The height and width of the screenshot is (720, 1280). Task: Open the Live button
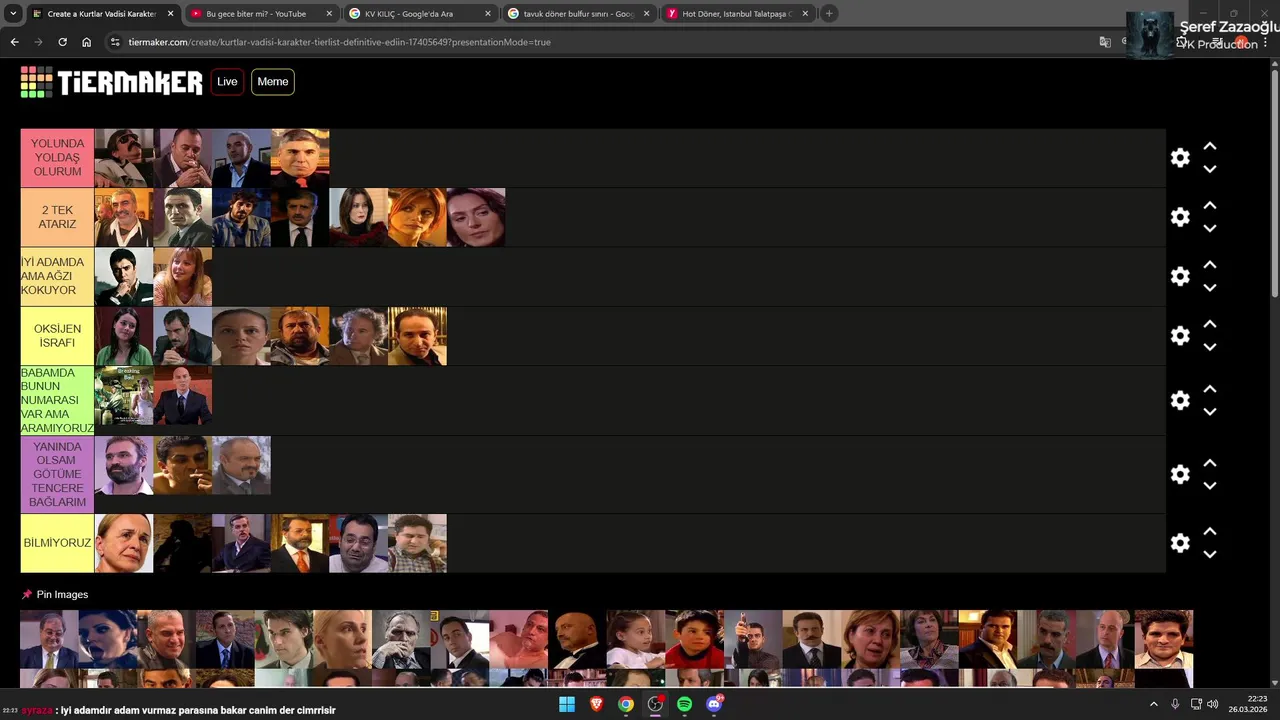(227, 82)
